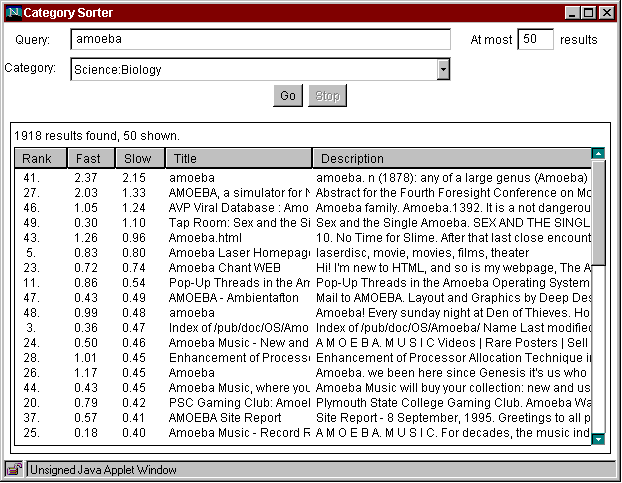Maximize the Category Sorter window

589,13
